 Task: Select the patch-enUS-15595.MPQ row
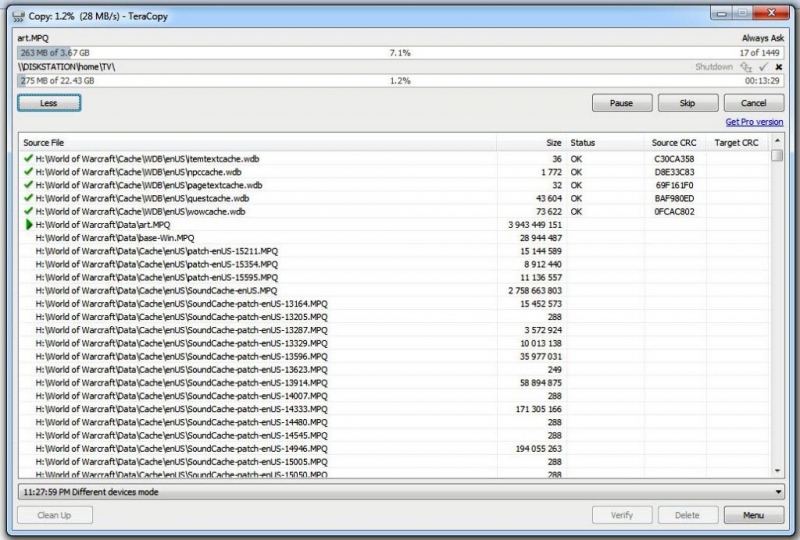[x=395, y=278]
